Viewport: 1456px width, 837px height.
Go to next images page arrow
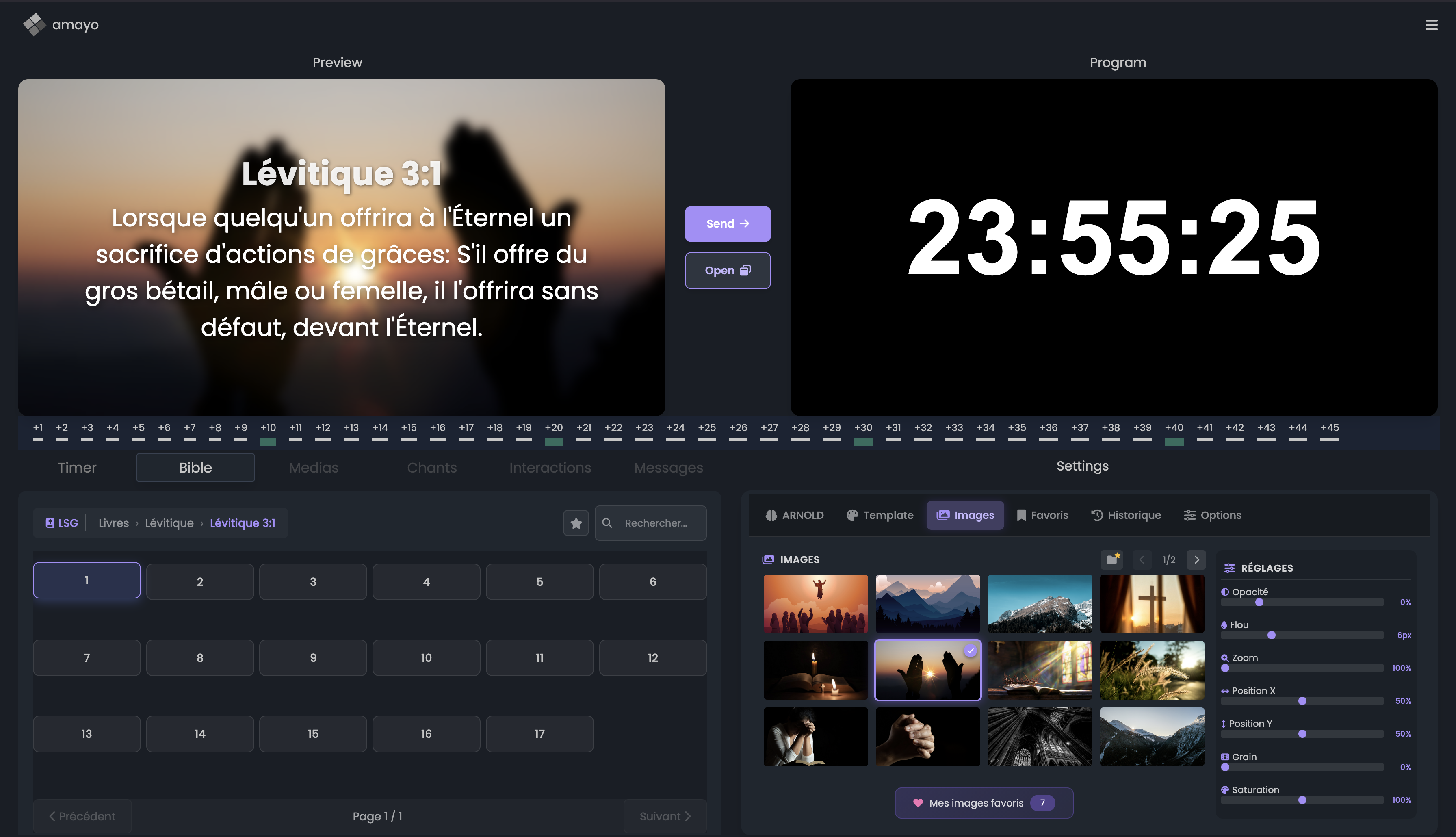pyautogui.click(x=1196, y=559)
